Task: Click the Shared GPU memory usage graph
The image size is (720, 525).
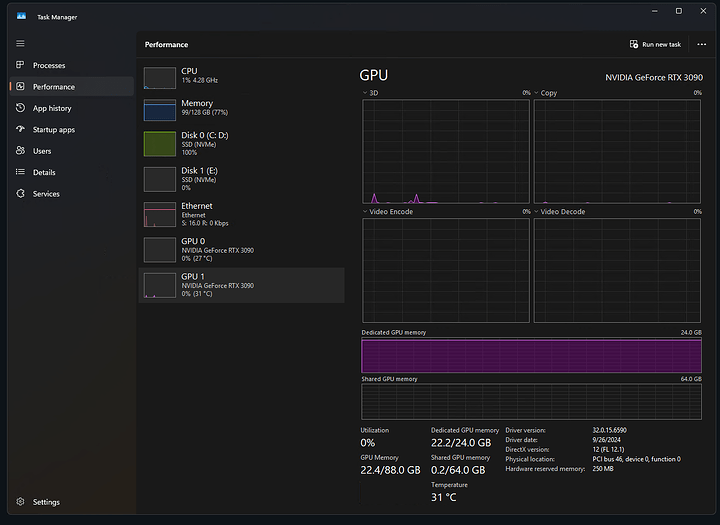Action: 531,402
